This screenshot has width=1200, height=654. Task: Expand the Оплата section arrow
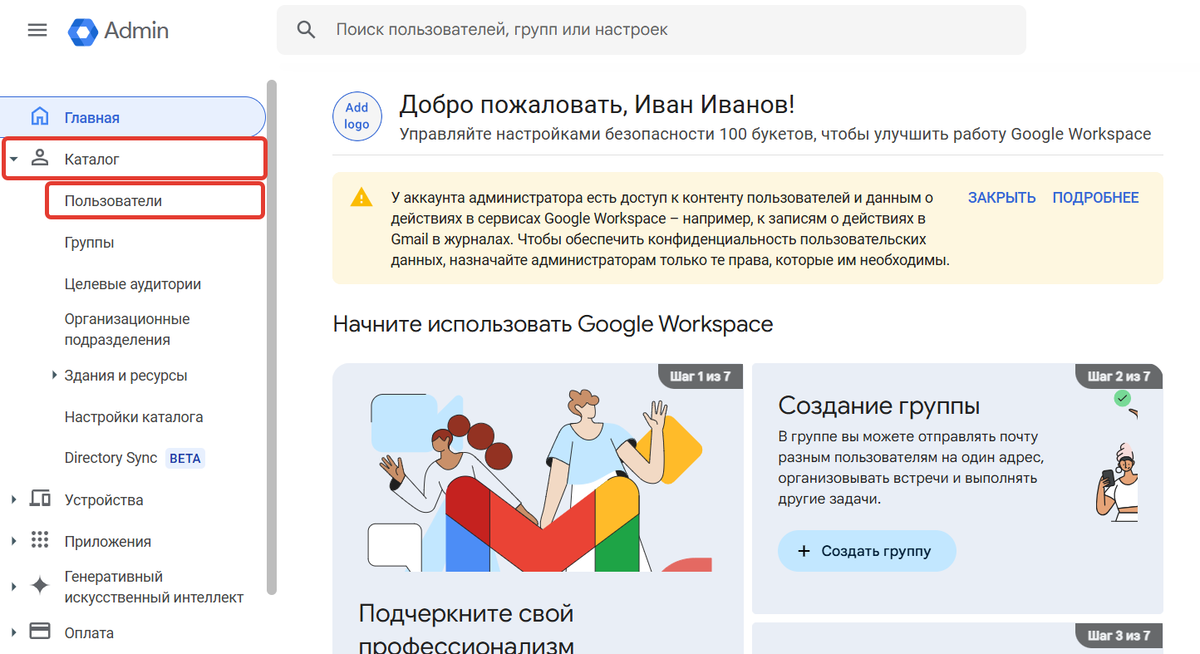tap(14, 633)
